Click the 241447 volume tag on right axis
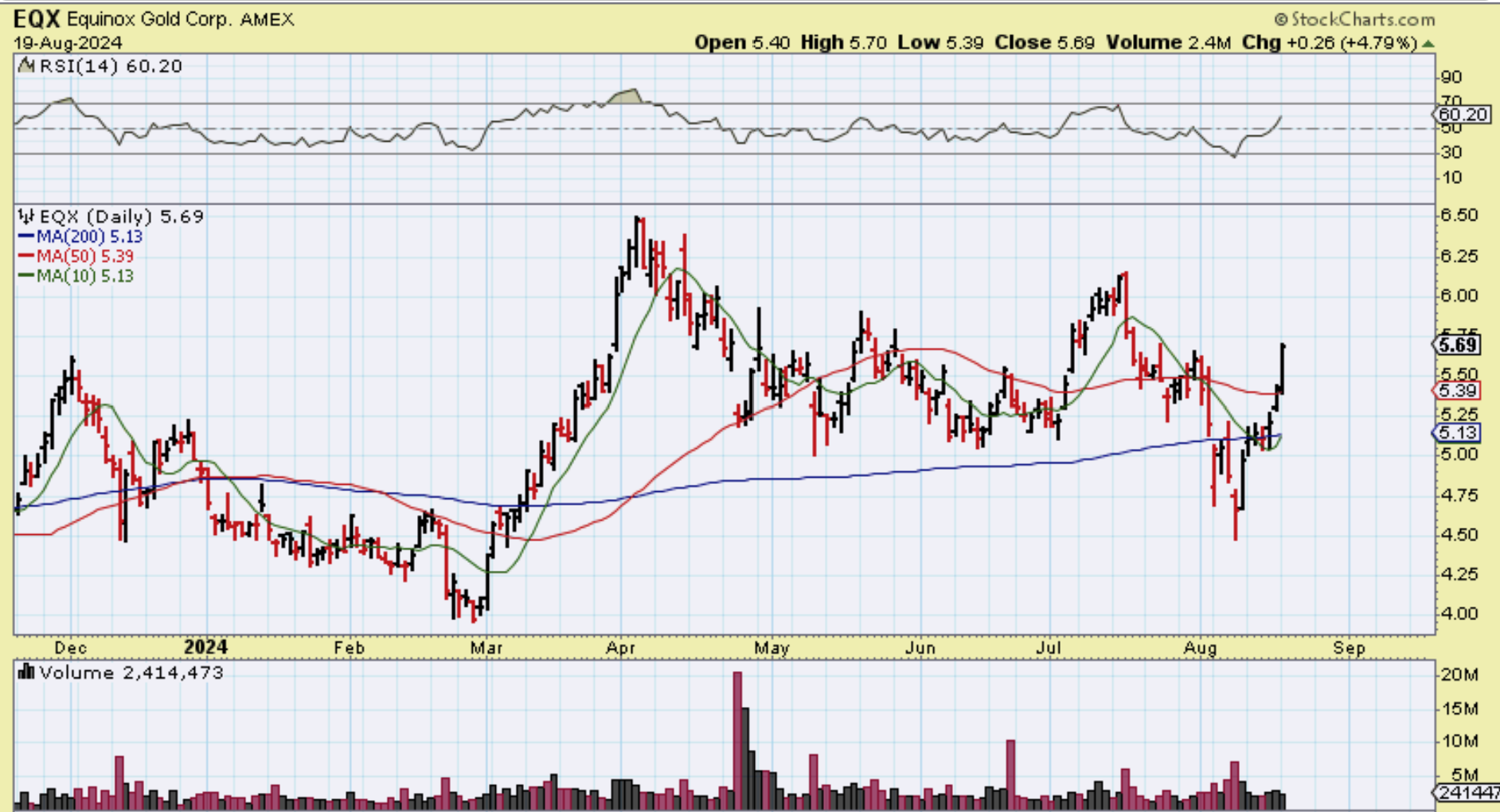Screen dimensions: 1500x812 1466,793
